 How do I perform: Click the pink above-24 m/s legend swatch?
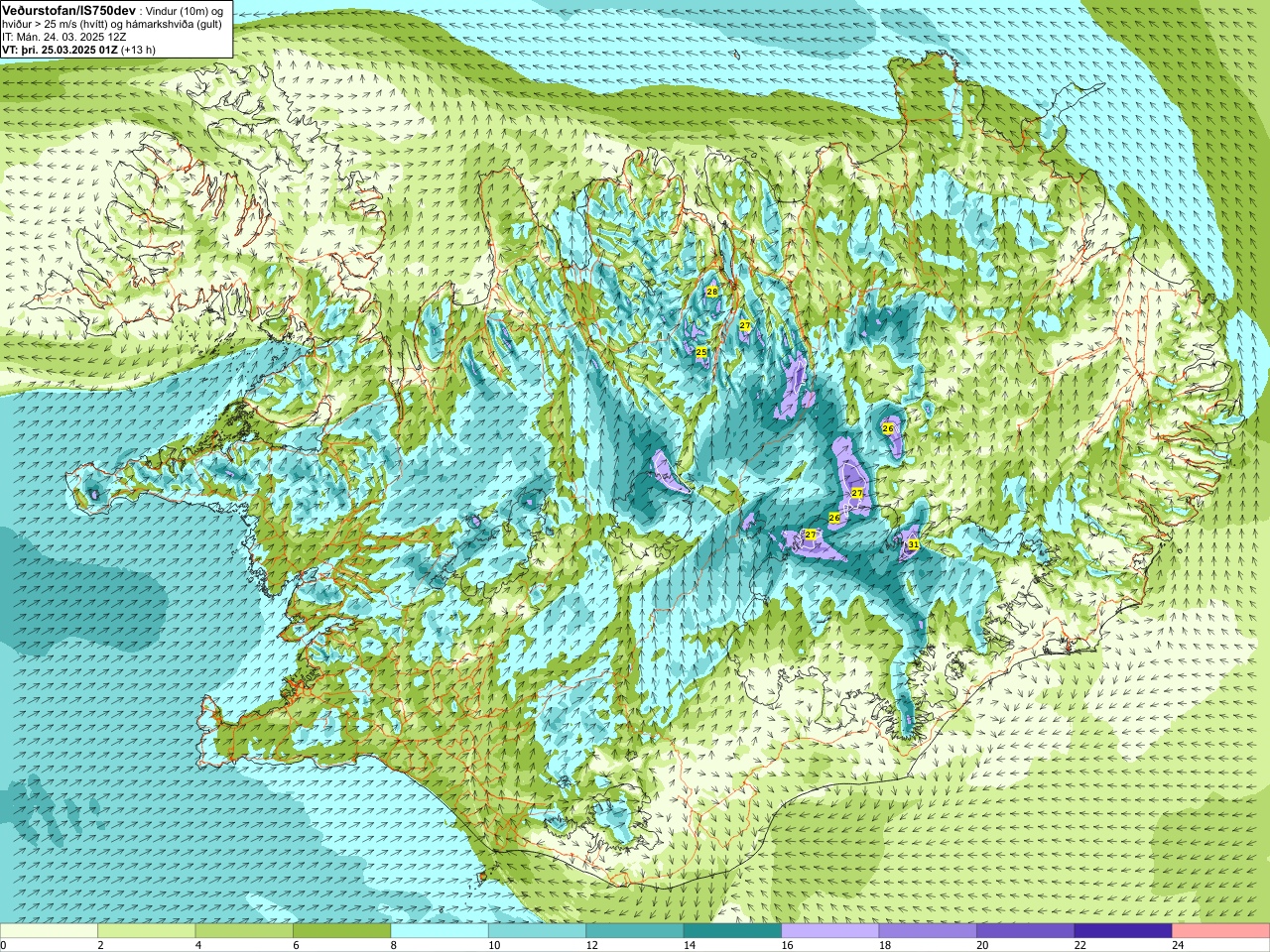pyautogui.click(x=1221, y=931)
